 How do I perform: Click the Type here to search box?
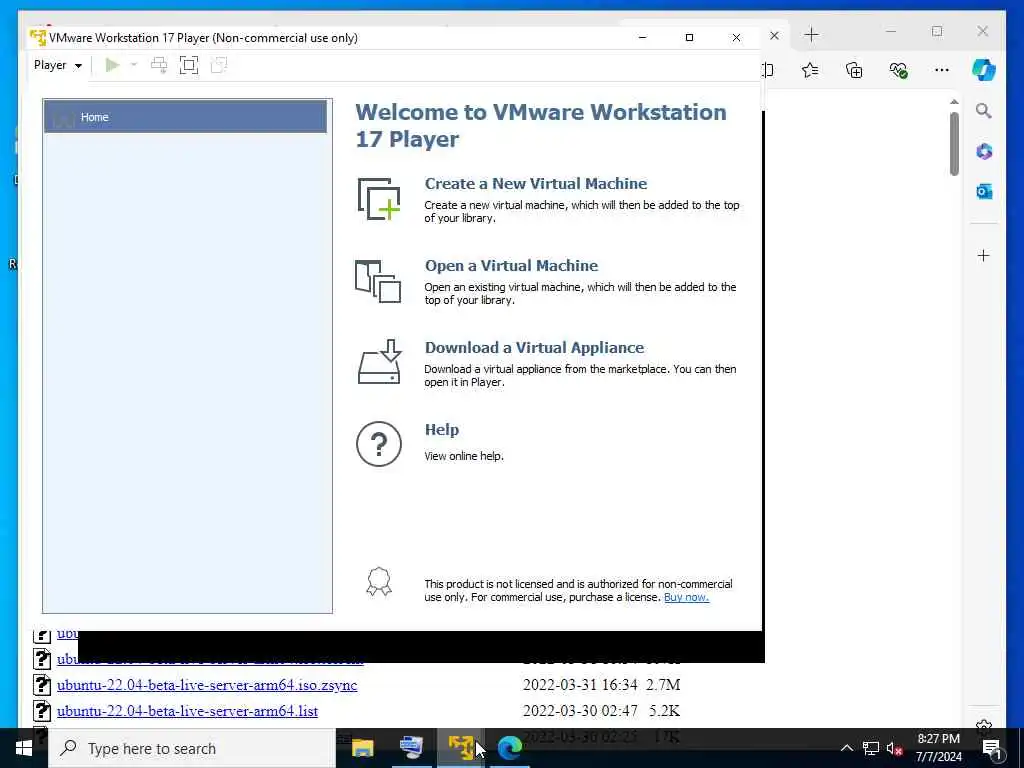point(193,748)
